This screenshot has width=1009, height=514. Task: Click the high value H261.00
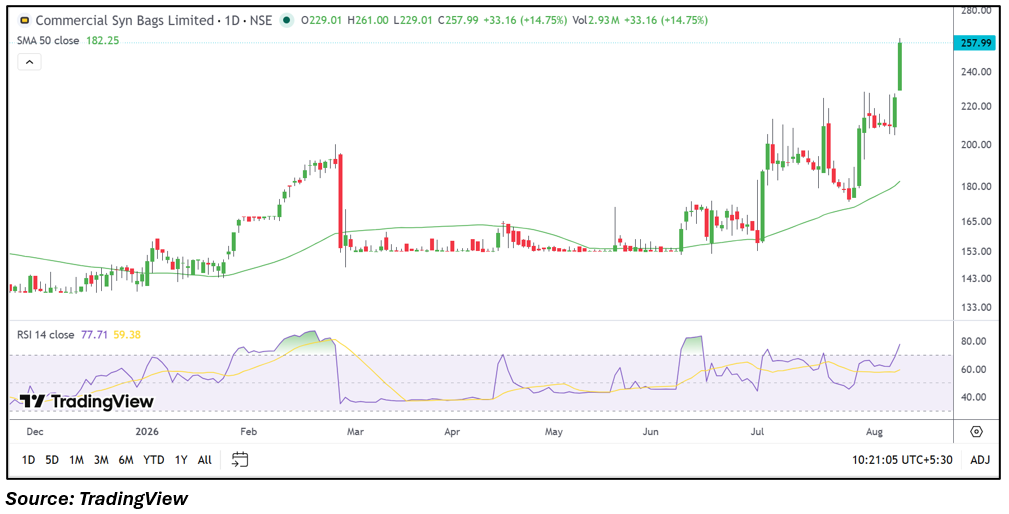pos(367,21)
